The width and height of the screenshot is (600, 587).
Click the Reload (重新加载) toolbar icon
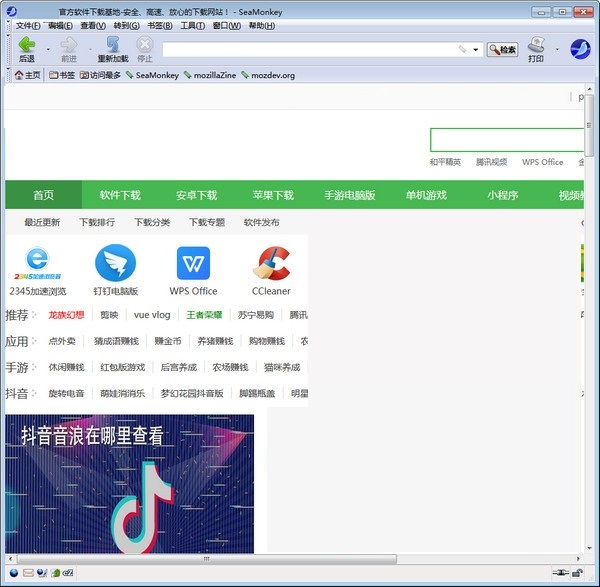[x=112, y=45]
